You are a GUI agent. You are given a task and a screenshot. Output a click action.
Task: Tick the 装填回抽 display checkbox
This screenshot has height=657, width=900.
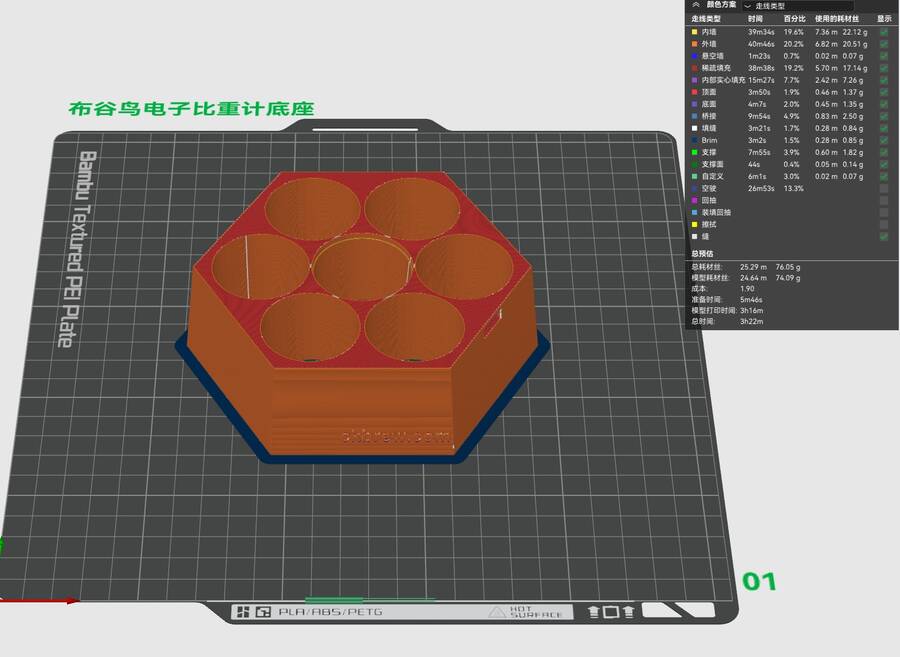coord(883,212)
